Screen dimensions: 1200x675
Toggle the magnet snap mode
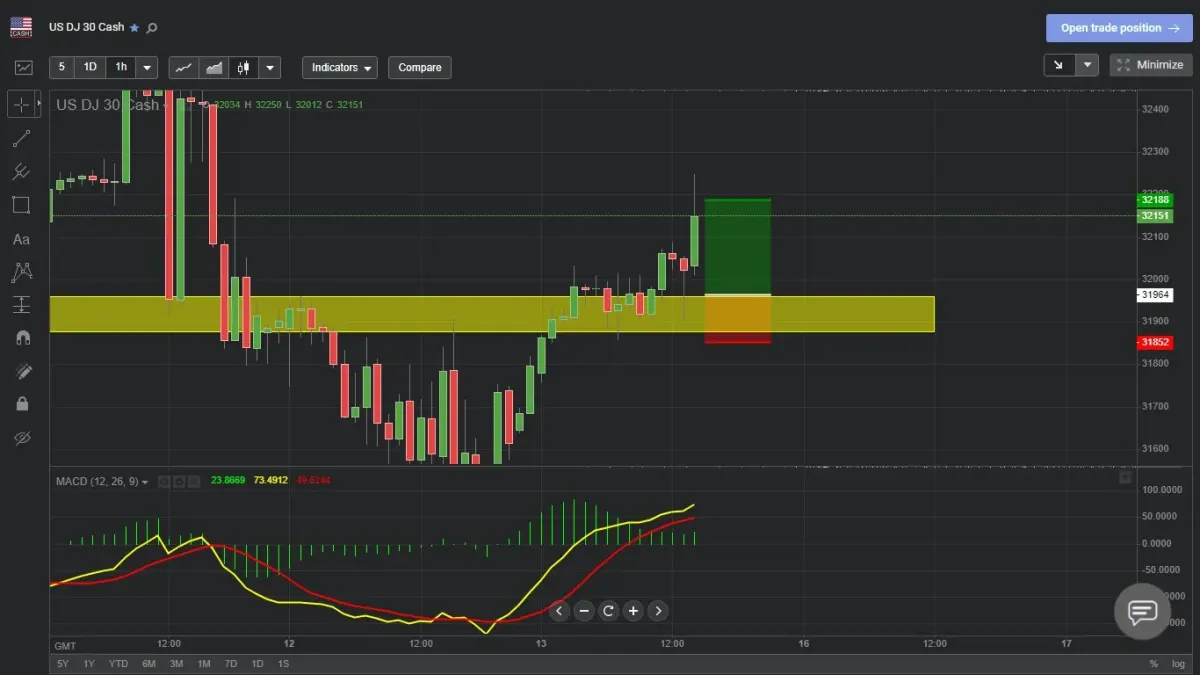point(22,338)
